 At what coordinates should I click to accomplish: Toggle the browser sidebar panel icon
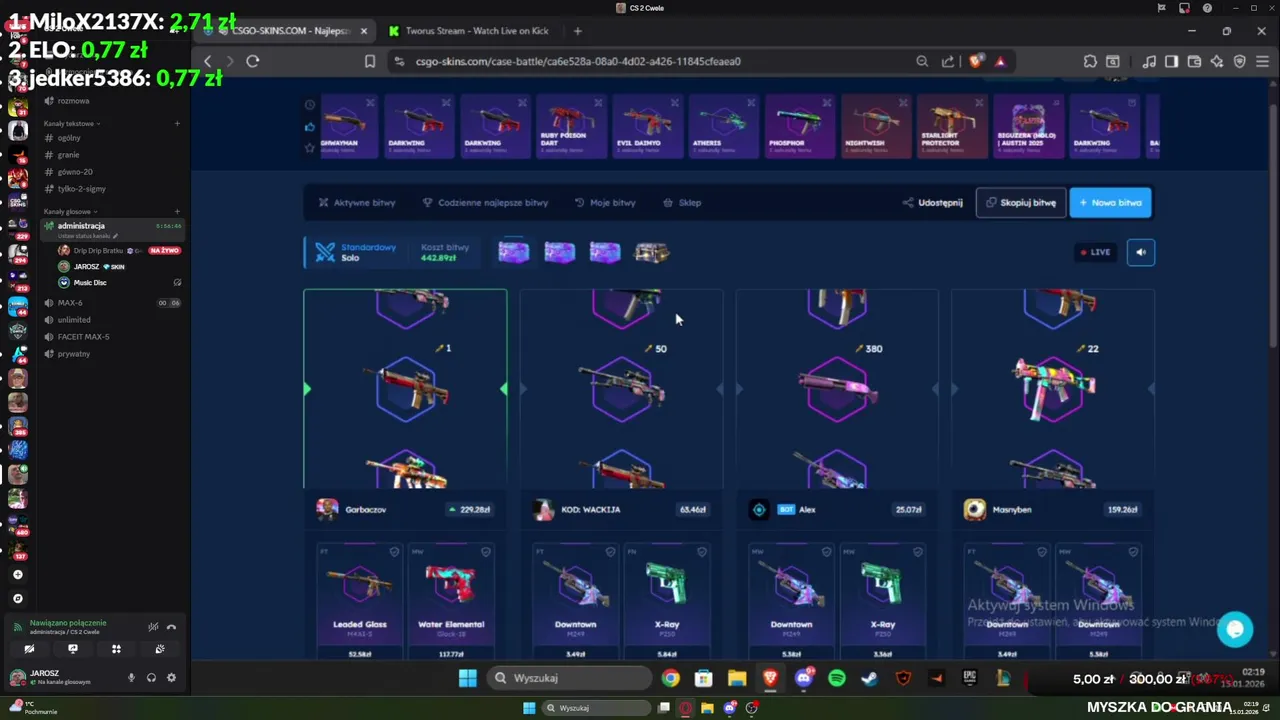[1171, 61]
